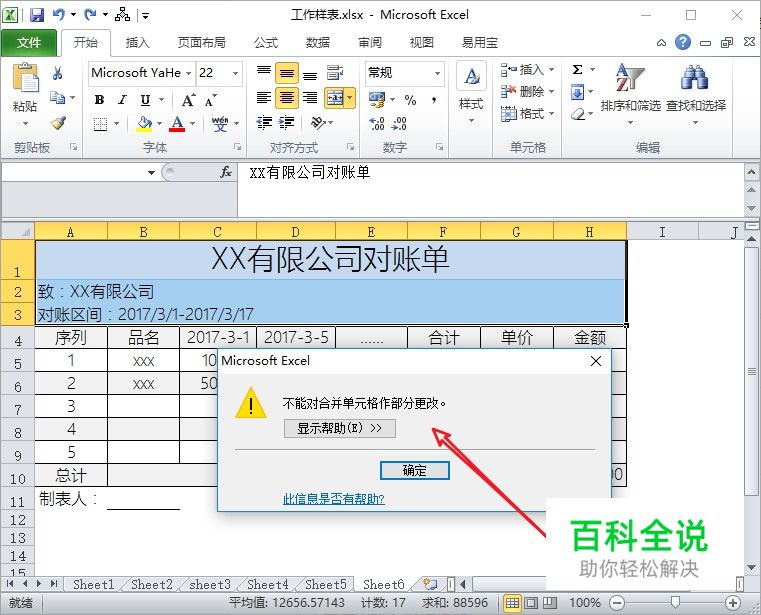Click the Decrease Decimal icon
The image size is (761, 615).
(399, 123)
